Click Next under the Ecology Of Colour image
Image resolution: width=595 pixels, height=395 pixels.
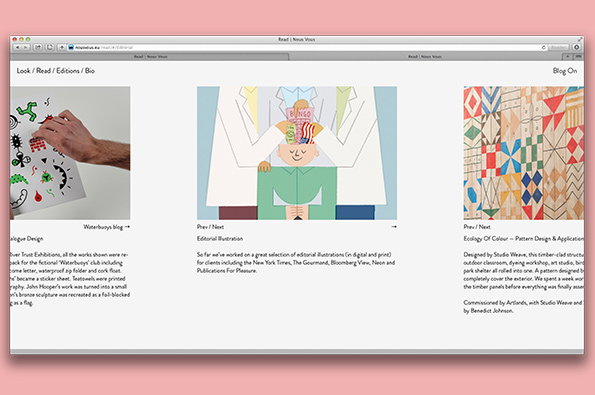click(485, 227)
